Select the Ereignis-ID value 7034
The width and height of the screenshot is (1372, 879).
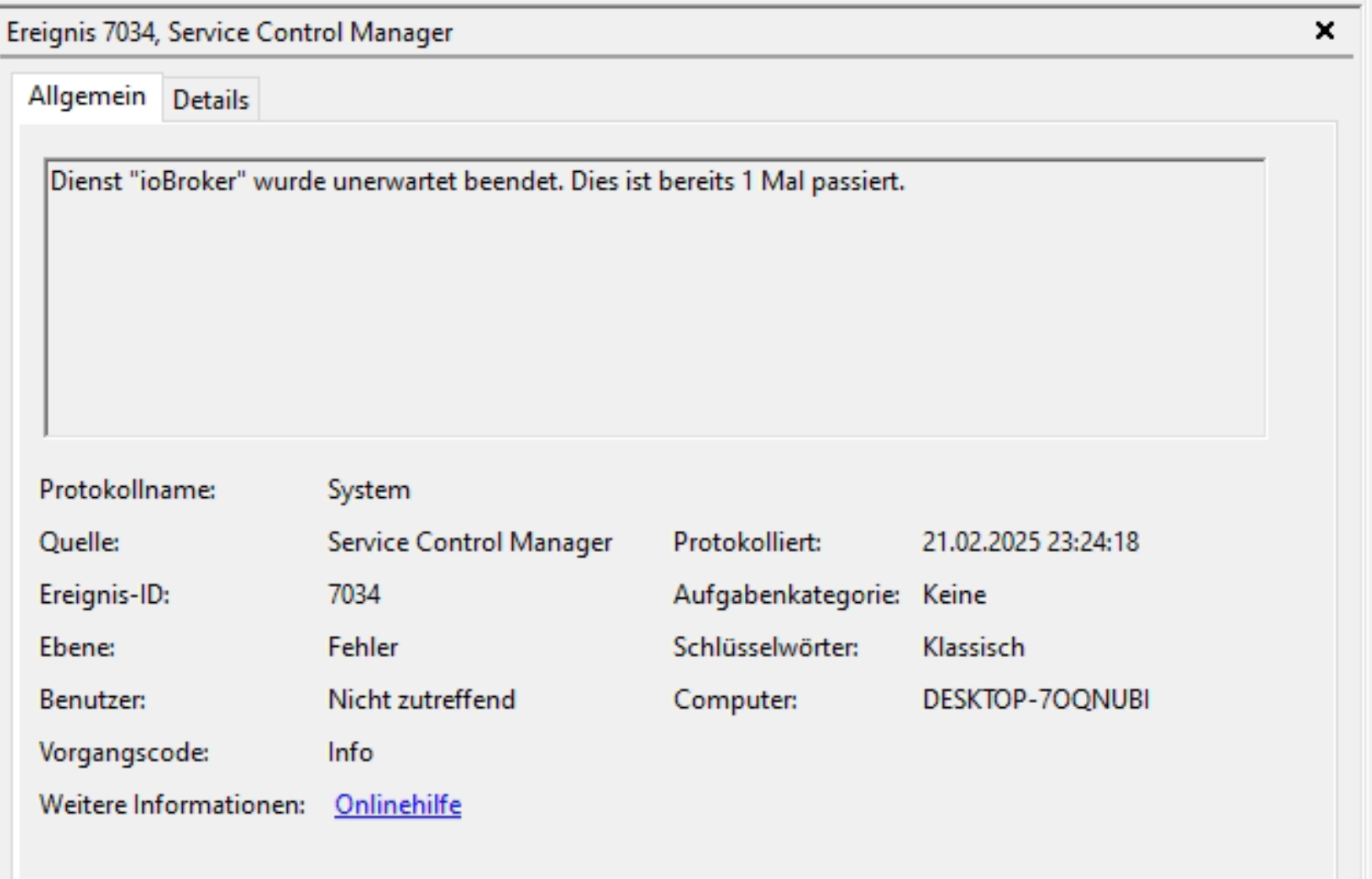coord(354,594)
